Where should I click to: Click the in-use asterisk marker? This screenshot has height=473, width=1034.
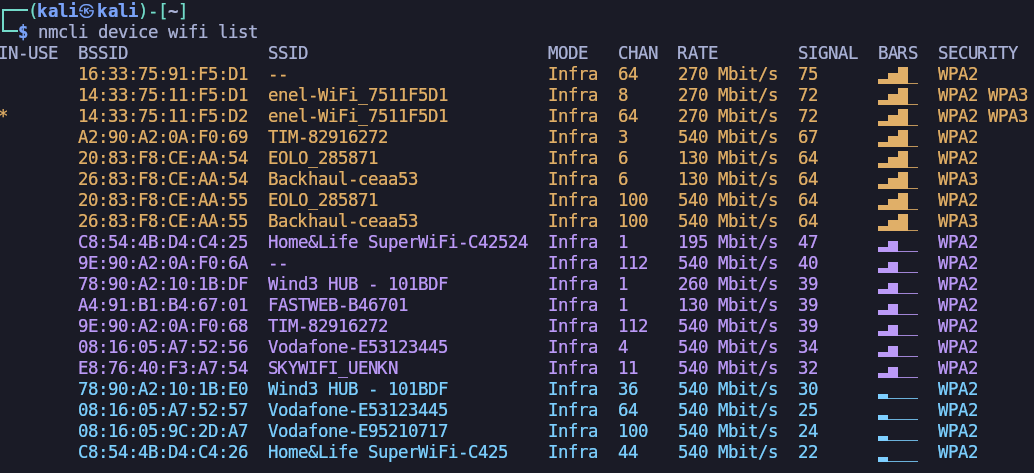pyautogui.click(x=4, y=117)
